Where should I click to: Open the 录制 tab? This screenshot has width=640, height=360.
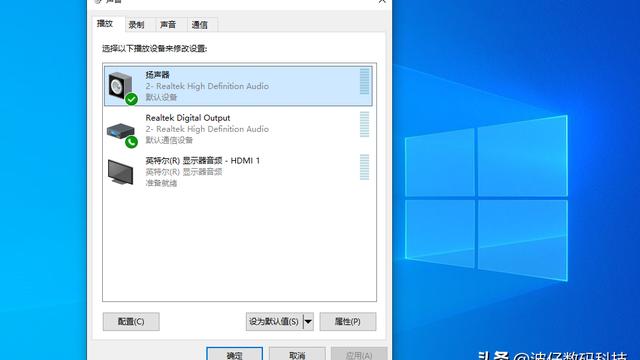[x=136, y=24]
